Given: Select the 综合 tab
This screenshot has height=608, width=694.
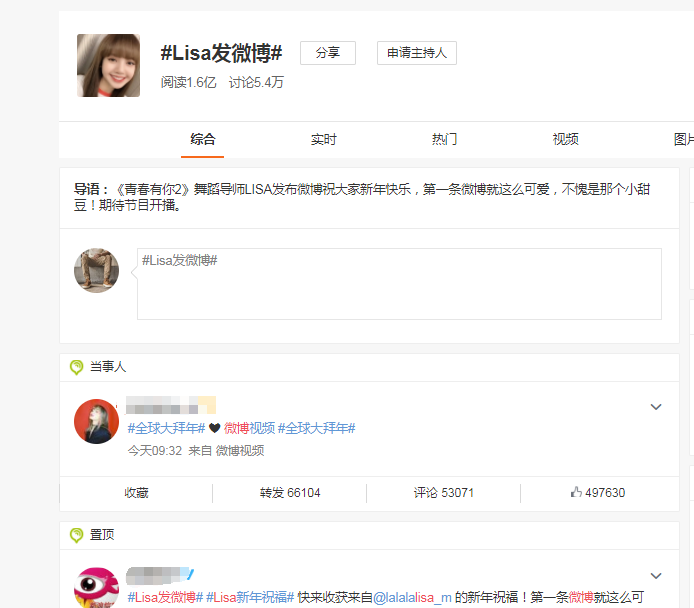Looking at the screenshot, I should [203, 139].
